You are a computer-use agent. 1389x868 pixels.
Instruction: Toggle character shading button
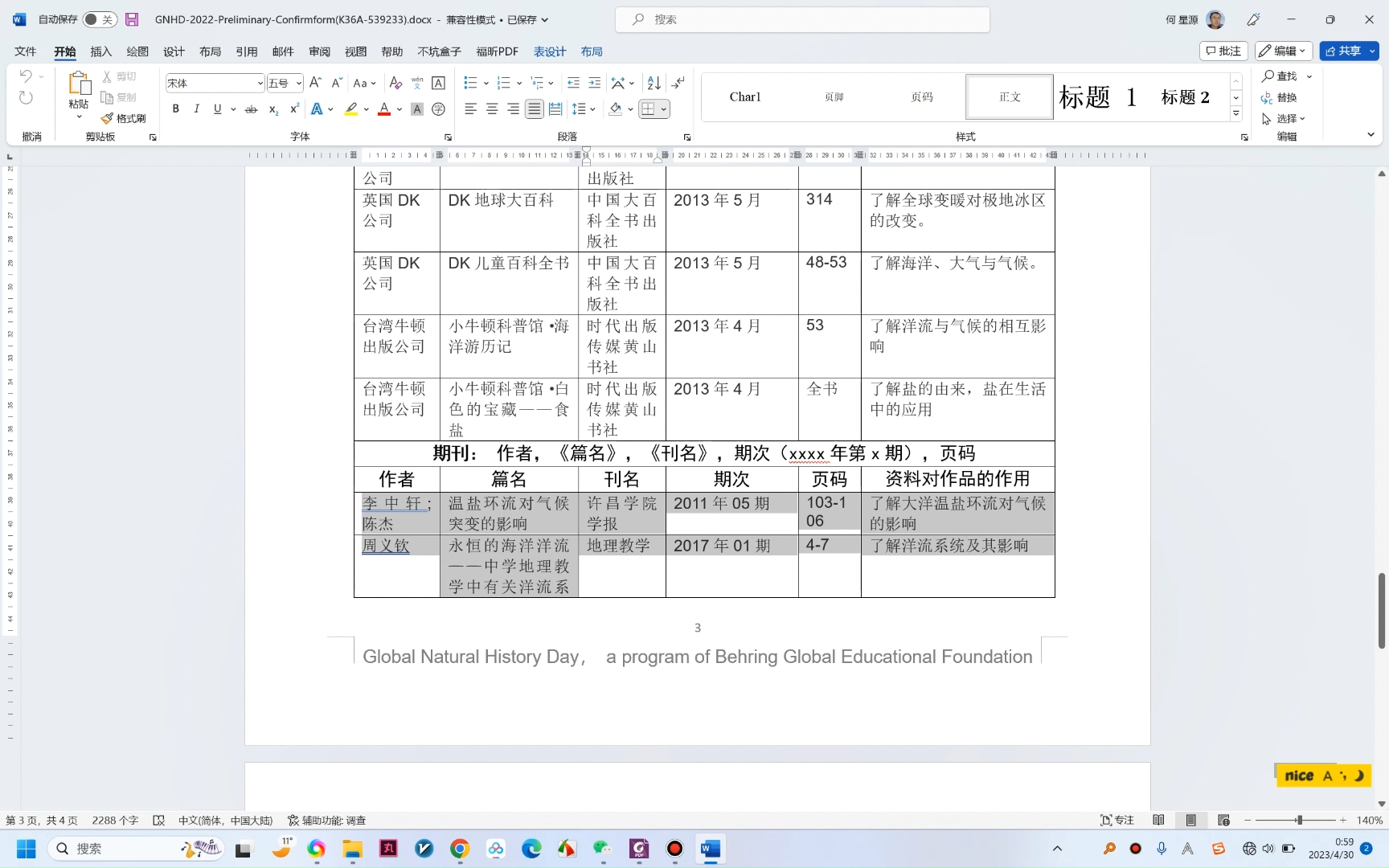pyautogui.click(x=417, y=108)
